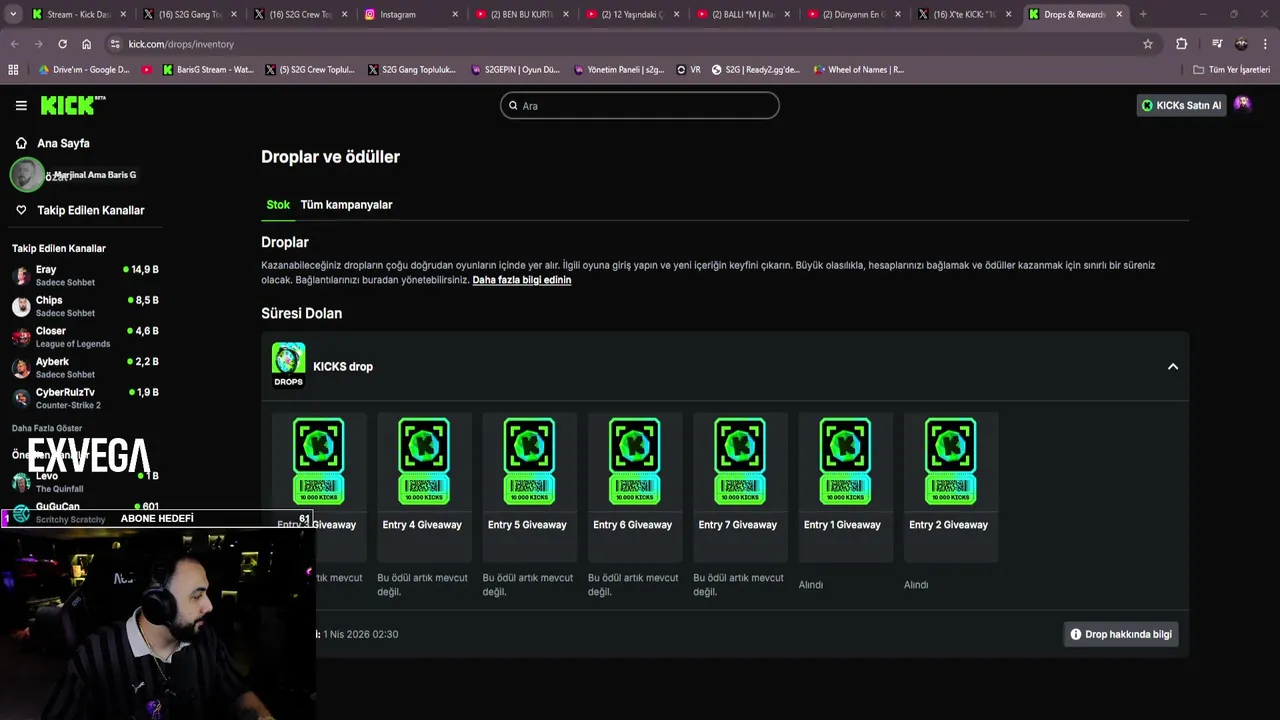Click Entry 6 Giveaway reward image

[634, 461]
